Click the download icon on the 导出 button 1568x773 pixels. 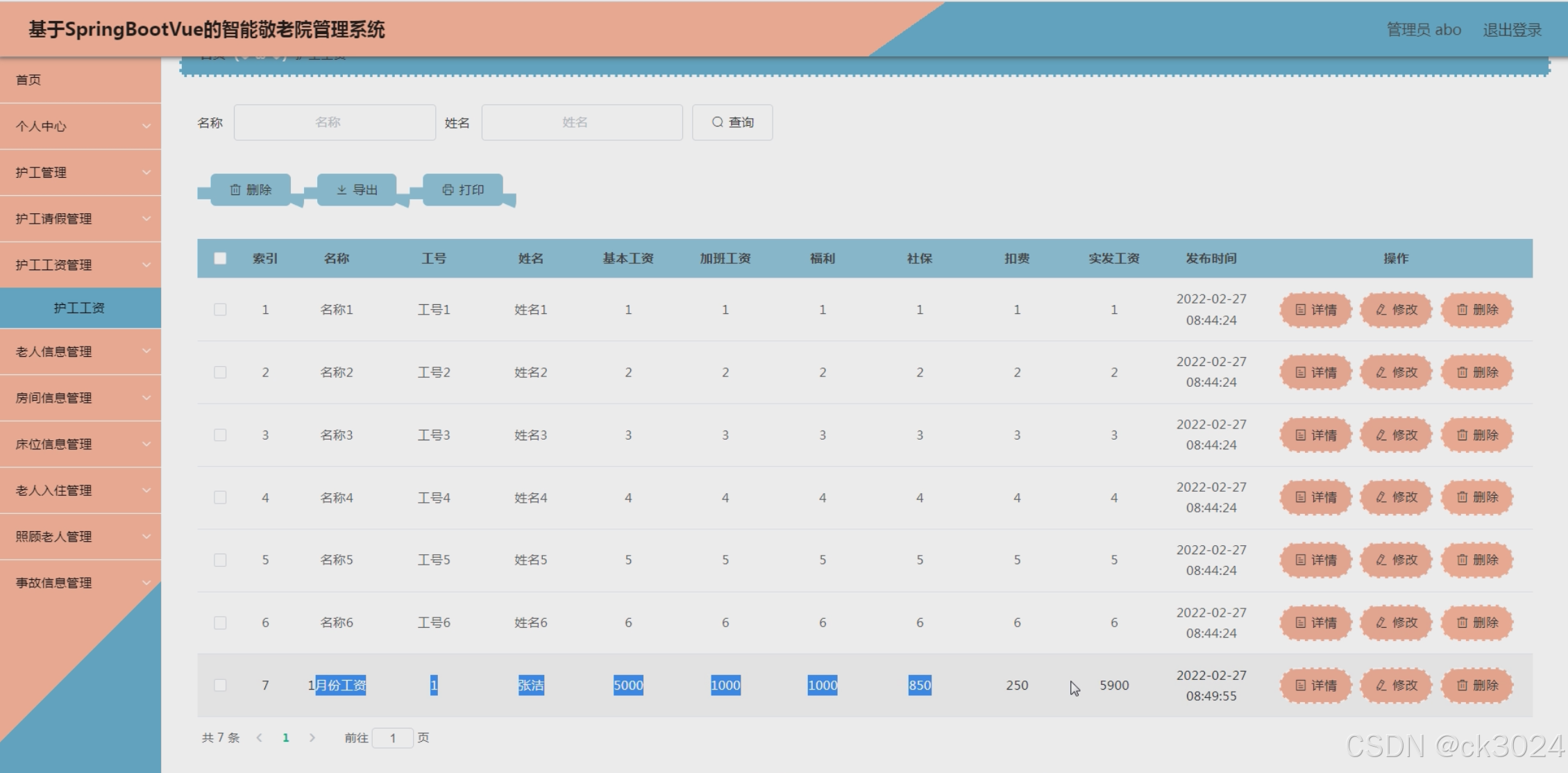342,190
